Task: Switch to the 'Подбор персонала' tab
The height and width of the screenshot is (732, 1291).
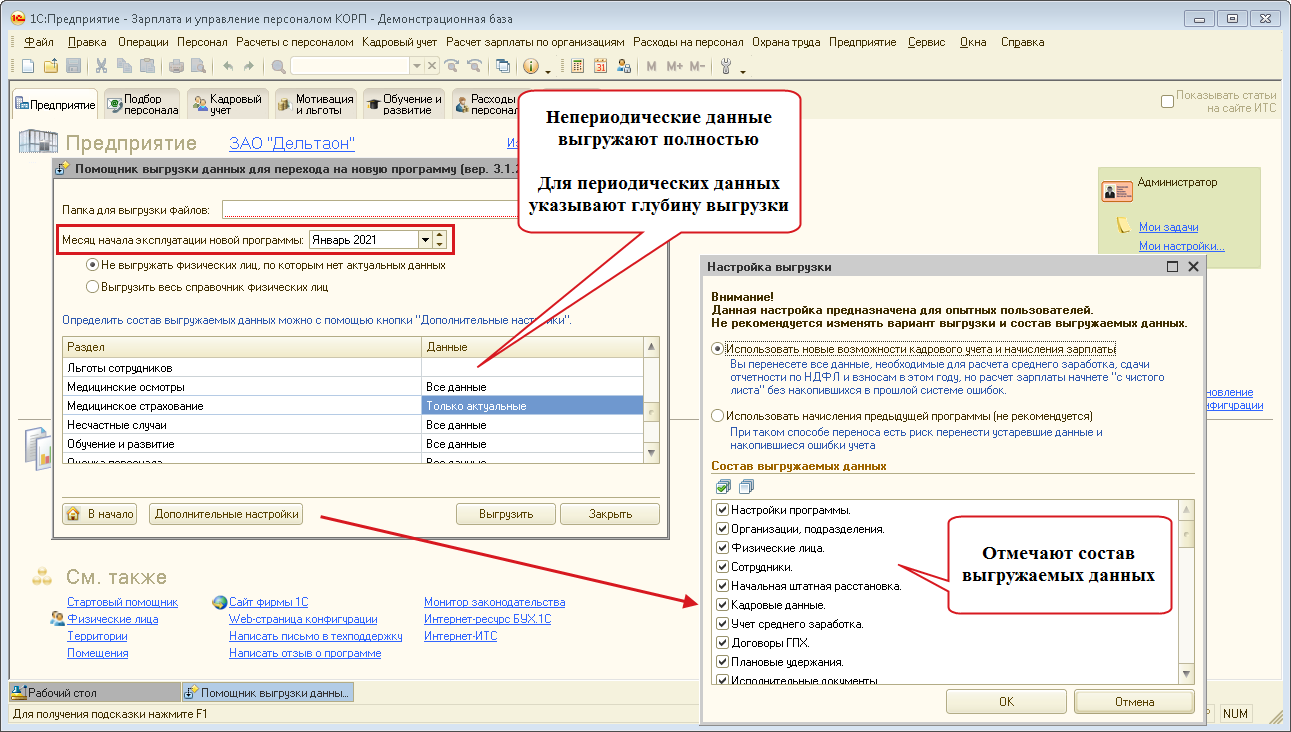Action: click(143, 104)
